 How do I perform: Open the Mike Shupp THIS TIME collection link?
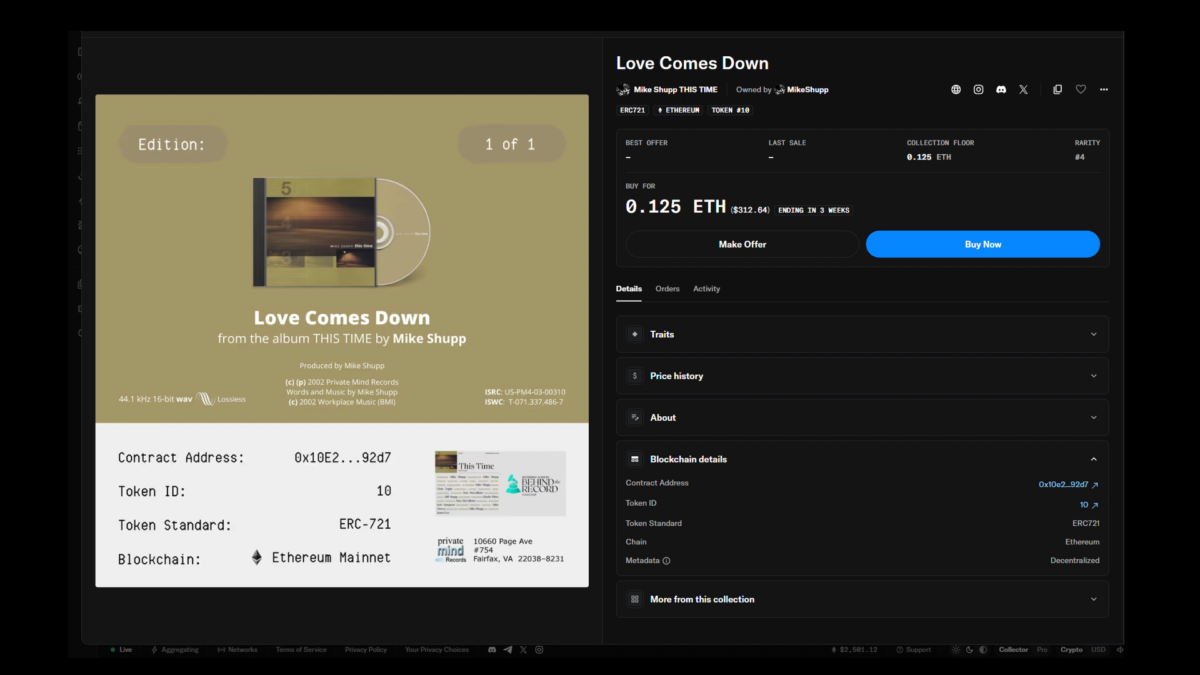point(675,90)
